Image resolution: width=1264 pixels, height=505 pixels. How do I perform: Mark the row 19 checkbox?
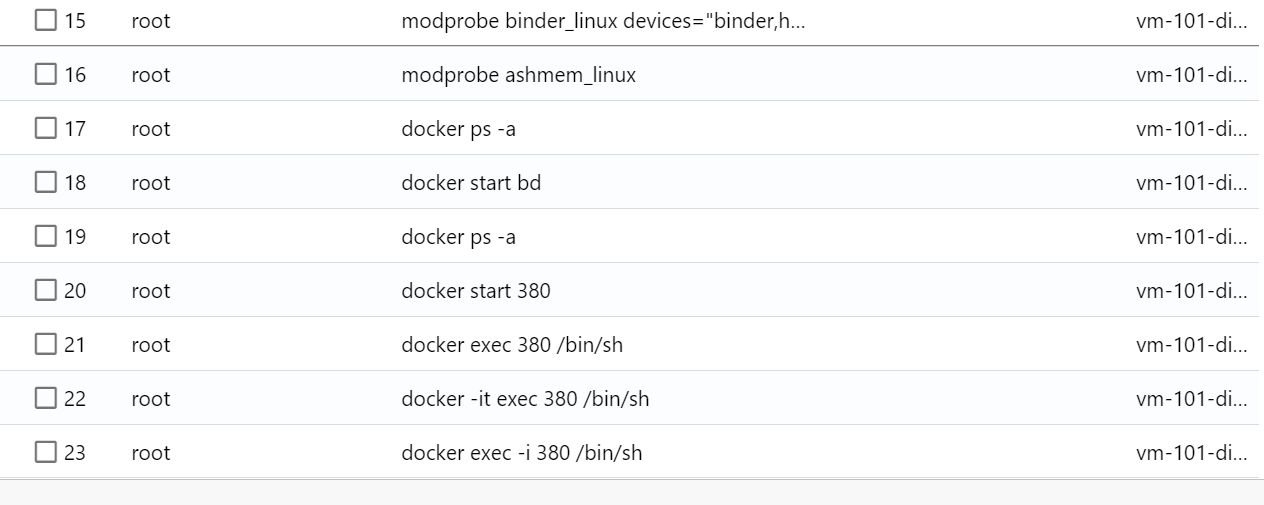click(46, 237)
